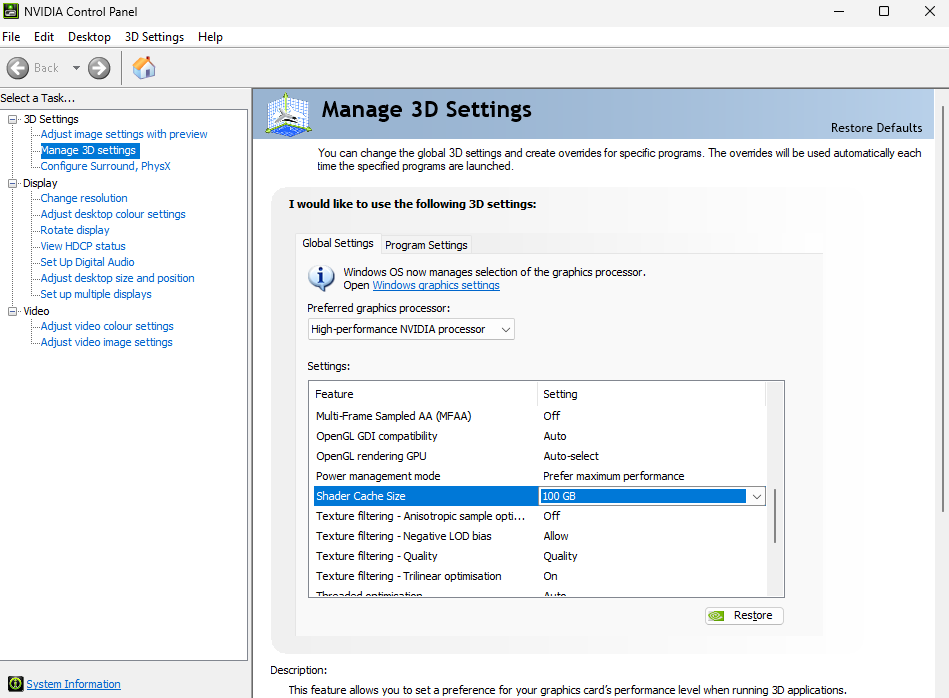This screenshot has height=698, width=949.
Task: Click the Manage 3D Settings header icon
Action: tap(289, 113)
